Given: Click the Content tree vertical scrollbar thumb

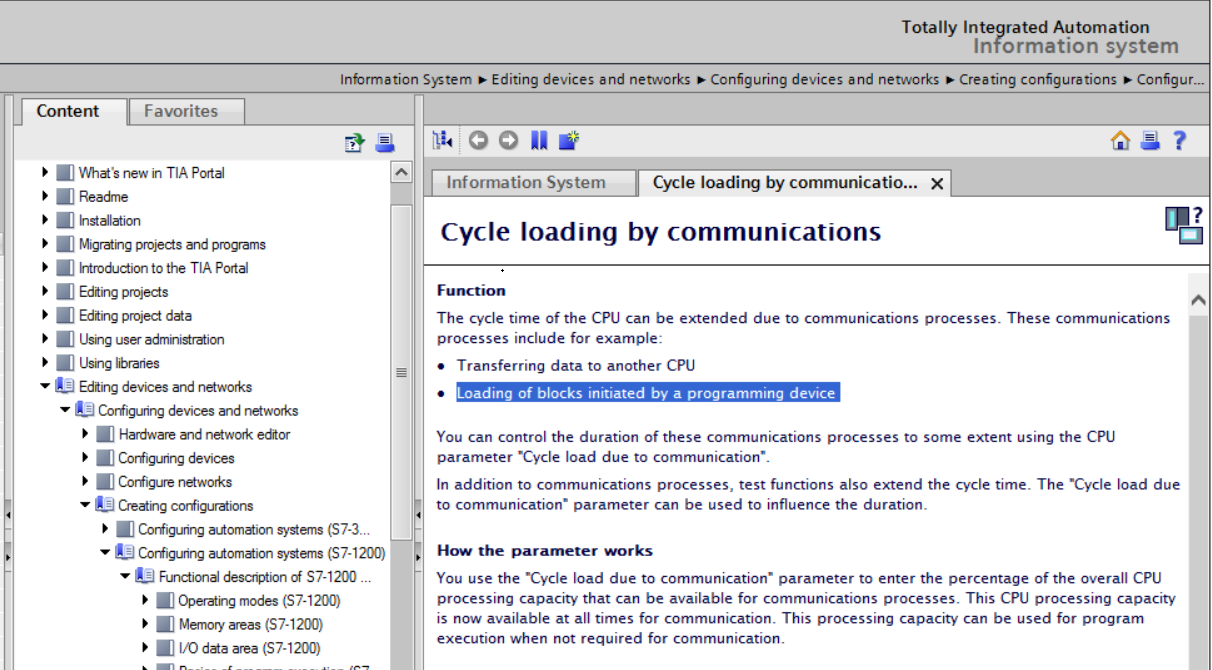Looking at the screenshot, I should [x=401, y=372].
